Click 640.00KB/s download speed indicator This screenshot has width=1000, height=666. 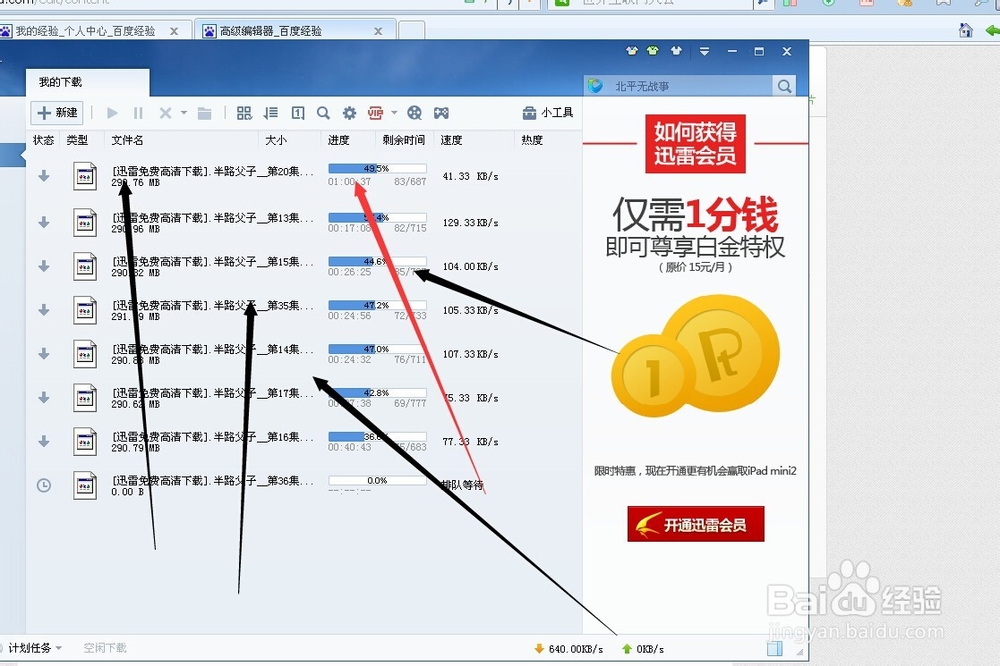click(x=569, y=649)
